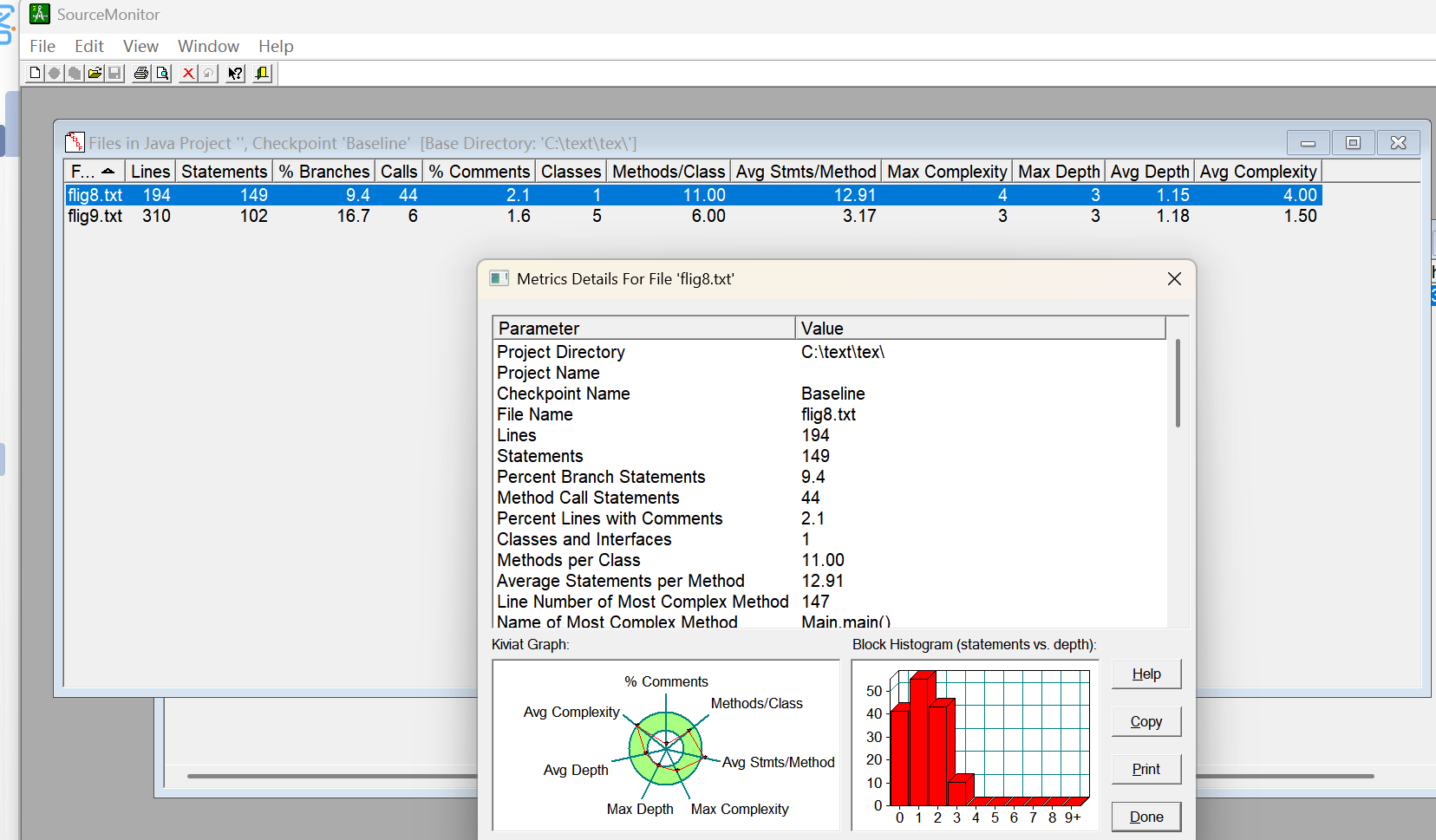The image size is (1436, 840).
Task: Click the SourceMonitor app icon in title bar
Action: [x=40, y=14]
